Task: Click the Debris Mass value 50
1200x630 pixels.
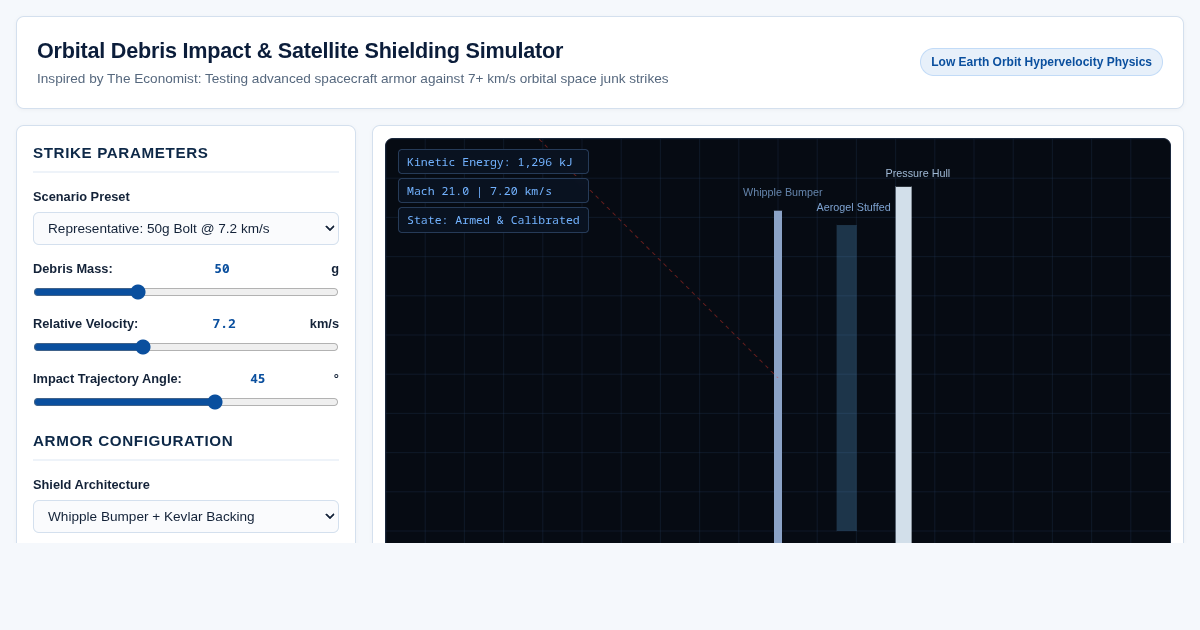Action: click(222, 269)
